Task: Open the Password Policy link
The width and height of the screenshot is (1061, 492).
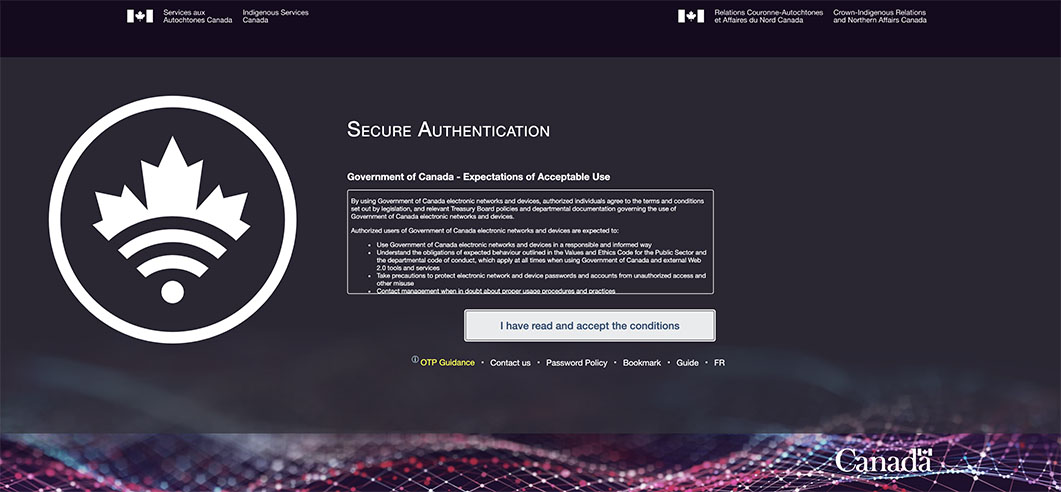Action: click(576, 362)
